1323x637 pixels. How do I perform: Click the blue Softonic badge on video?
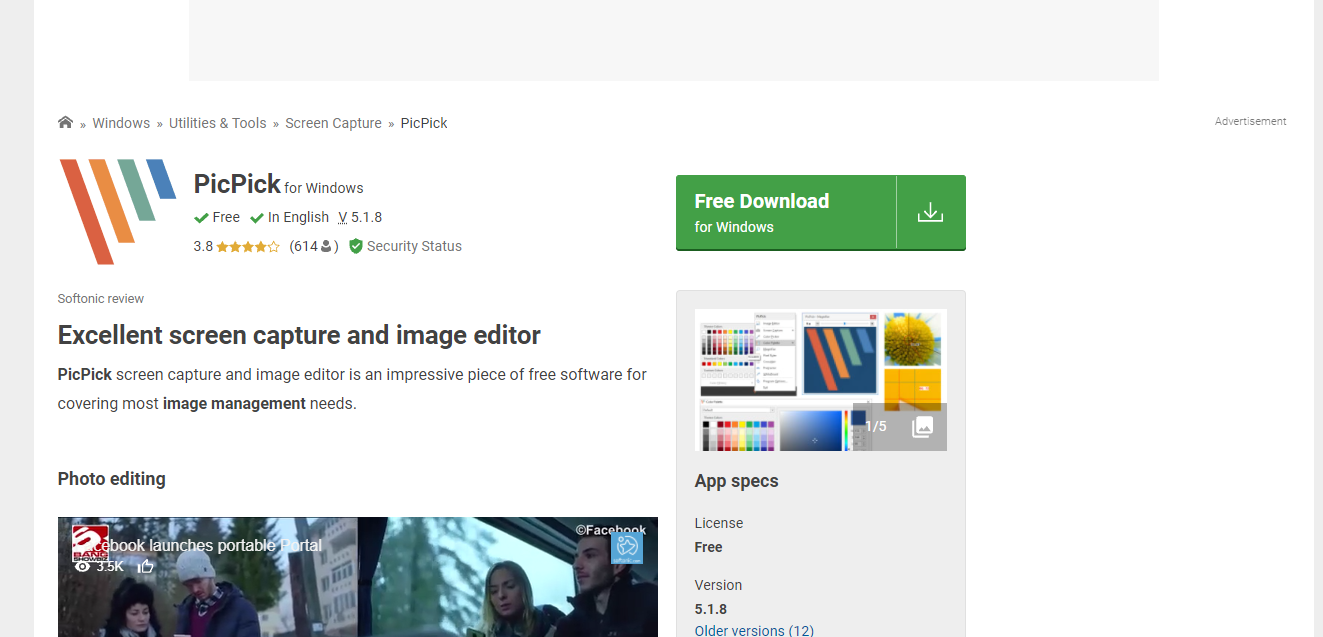point(627,548)
